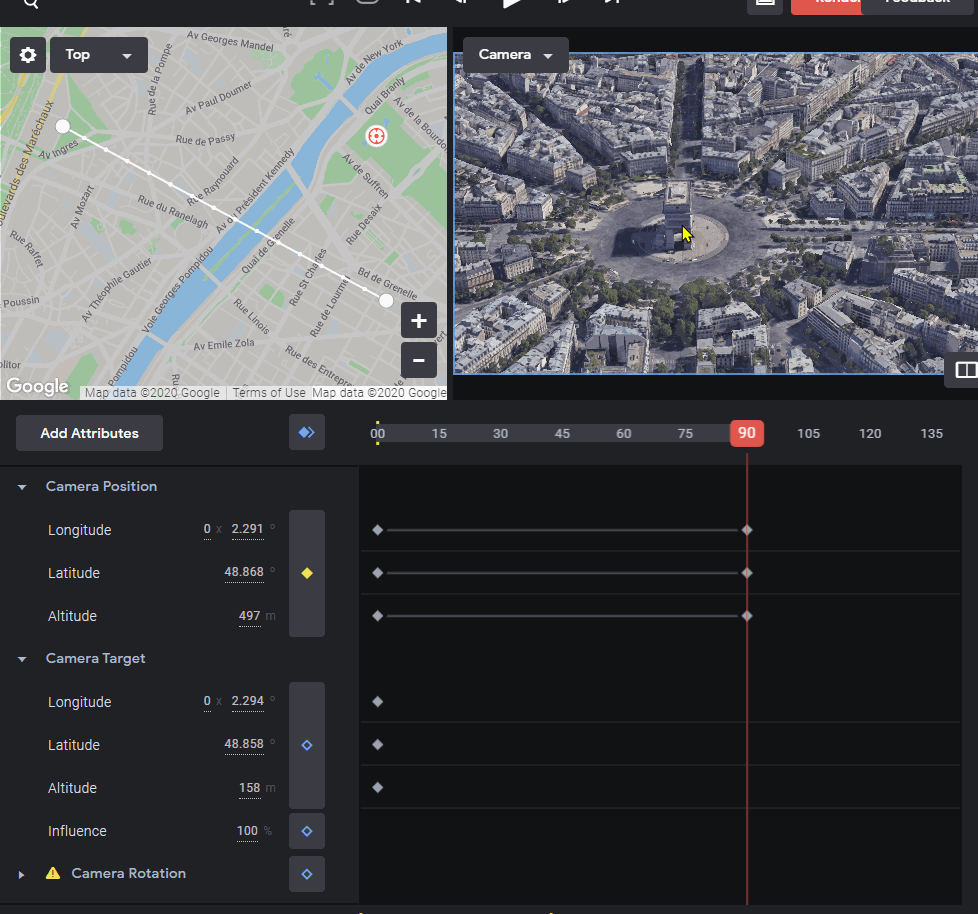Click the red camera target marker on map

[376, 136]
